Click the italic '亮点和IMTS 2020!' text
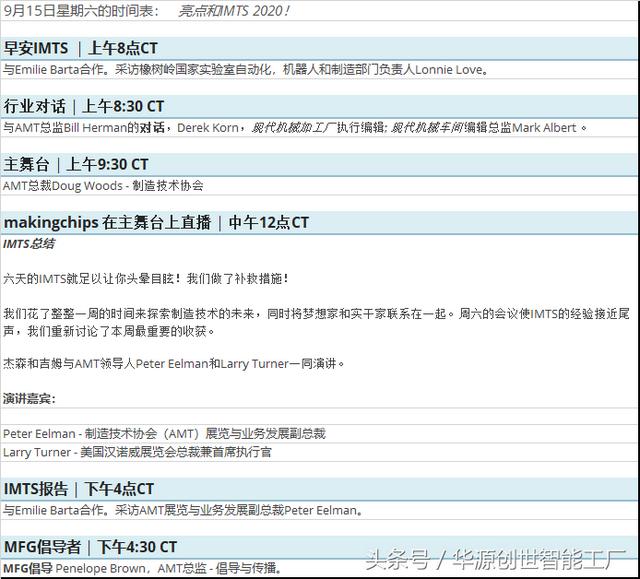This screenshot has height=579, width=640. [234, 11]
